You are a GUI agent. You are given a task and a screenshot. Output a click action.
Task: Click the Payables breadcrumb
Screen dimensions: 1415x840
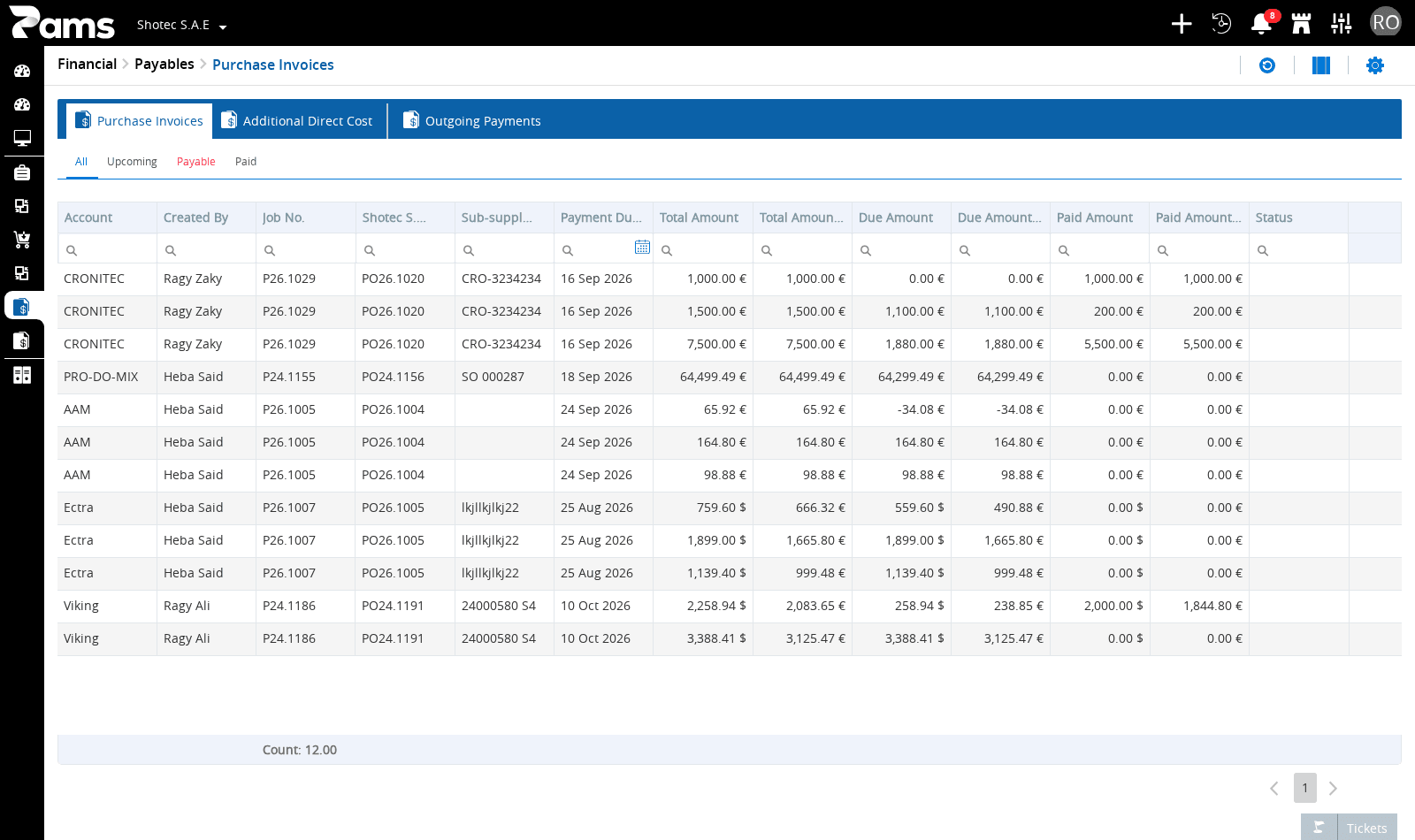164,64
